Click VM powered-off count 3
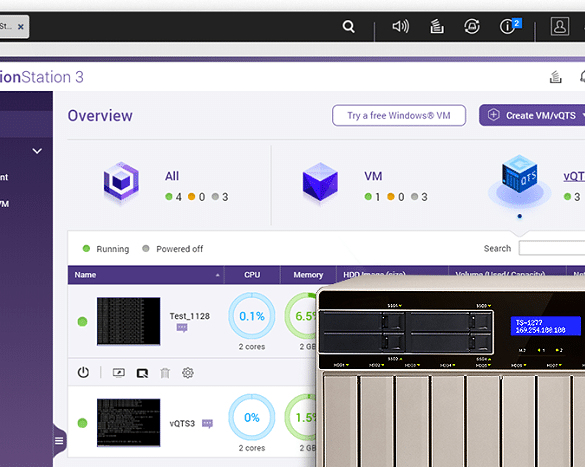Screen dimensions: 585x467 click(424, 197)
